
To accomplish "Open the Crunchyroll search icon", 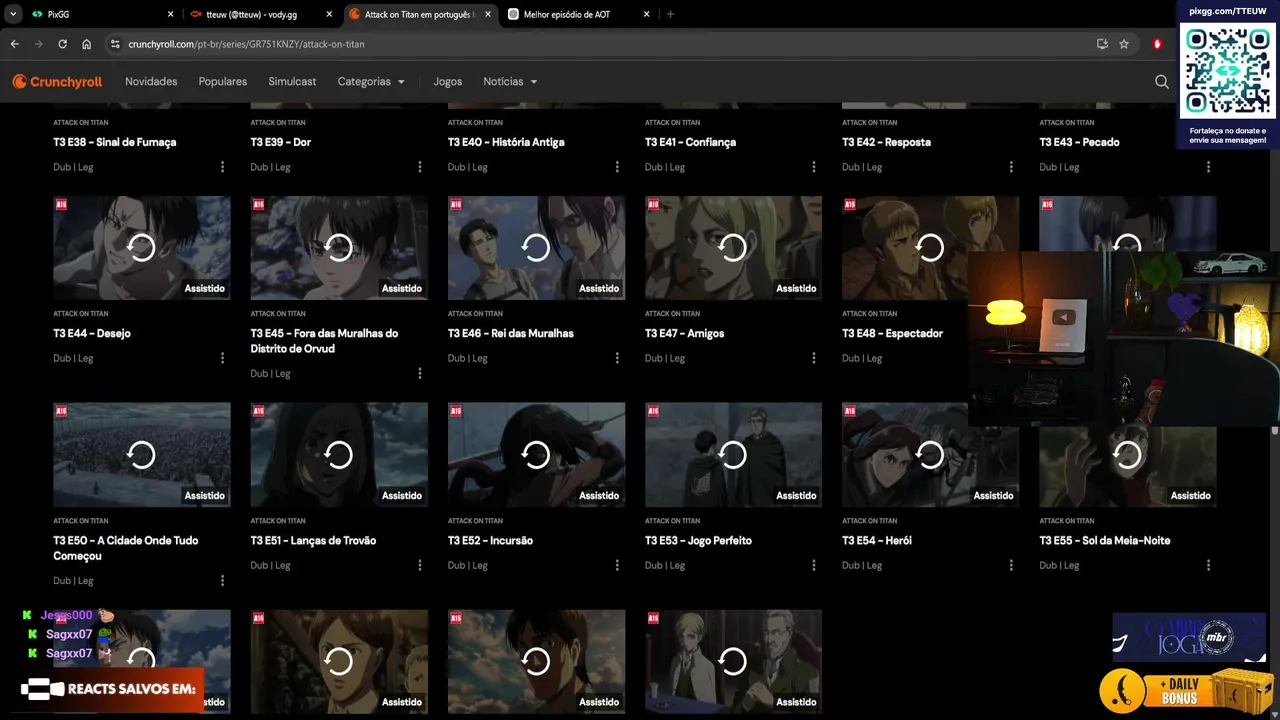I will click(1161, 82).
